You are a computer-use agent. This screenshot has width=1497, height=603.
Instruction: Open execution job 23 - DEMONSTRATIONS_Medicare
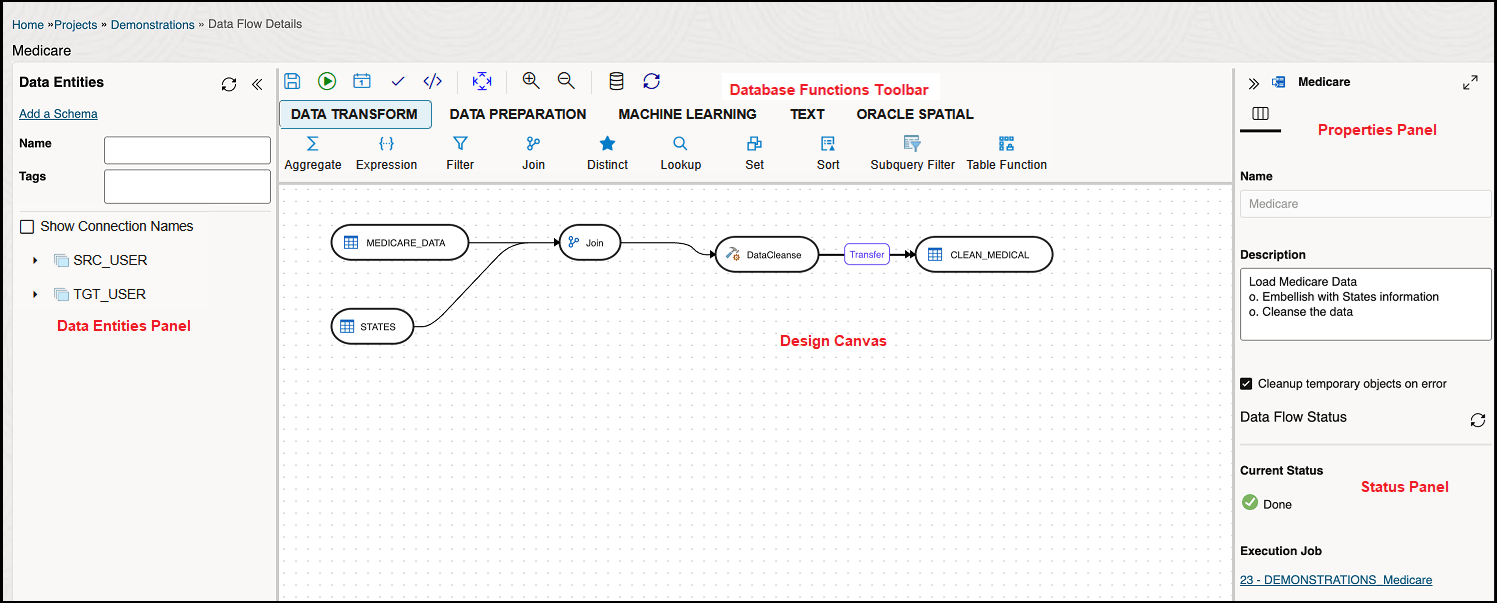(x=1335, y=579)
